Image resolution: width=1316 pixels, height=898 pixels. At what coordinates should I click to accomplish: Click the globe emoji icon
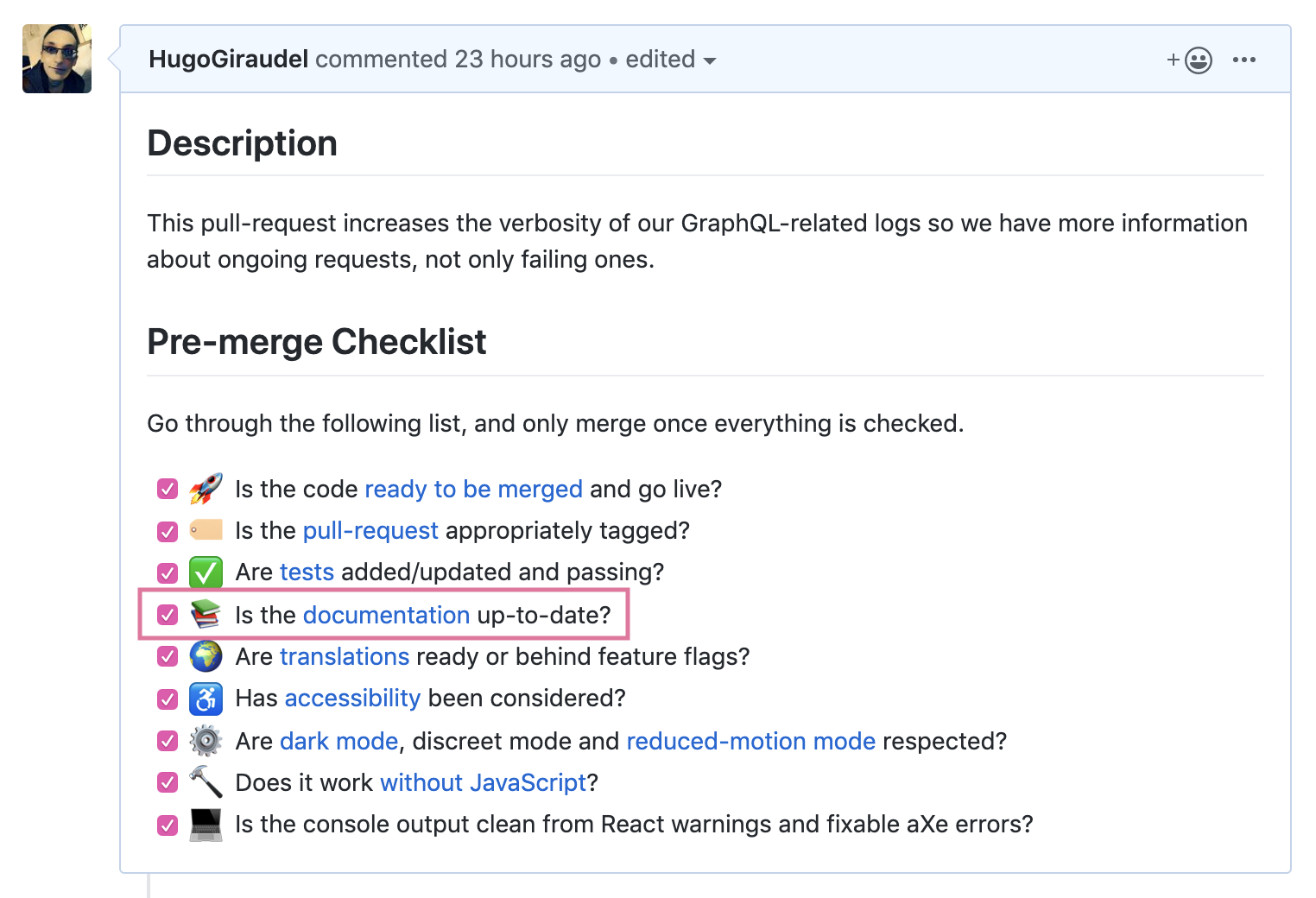point(206,656)
